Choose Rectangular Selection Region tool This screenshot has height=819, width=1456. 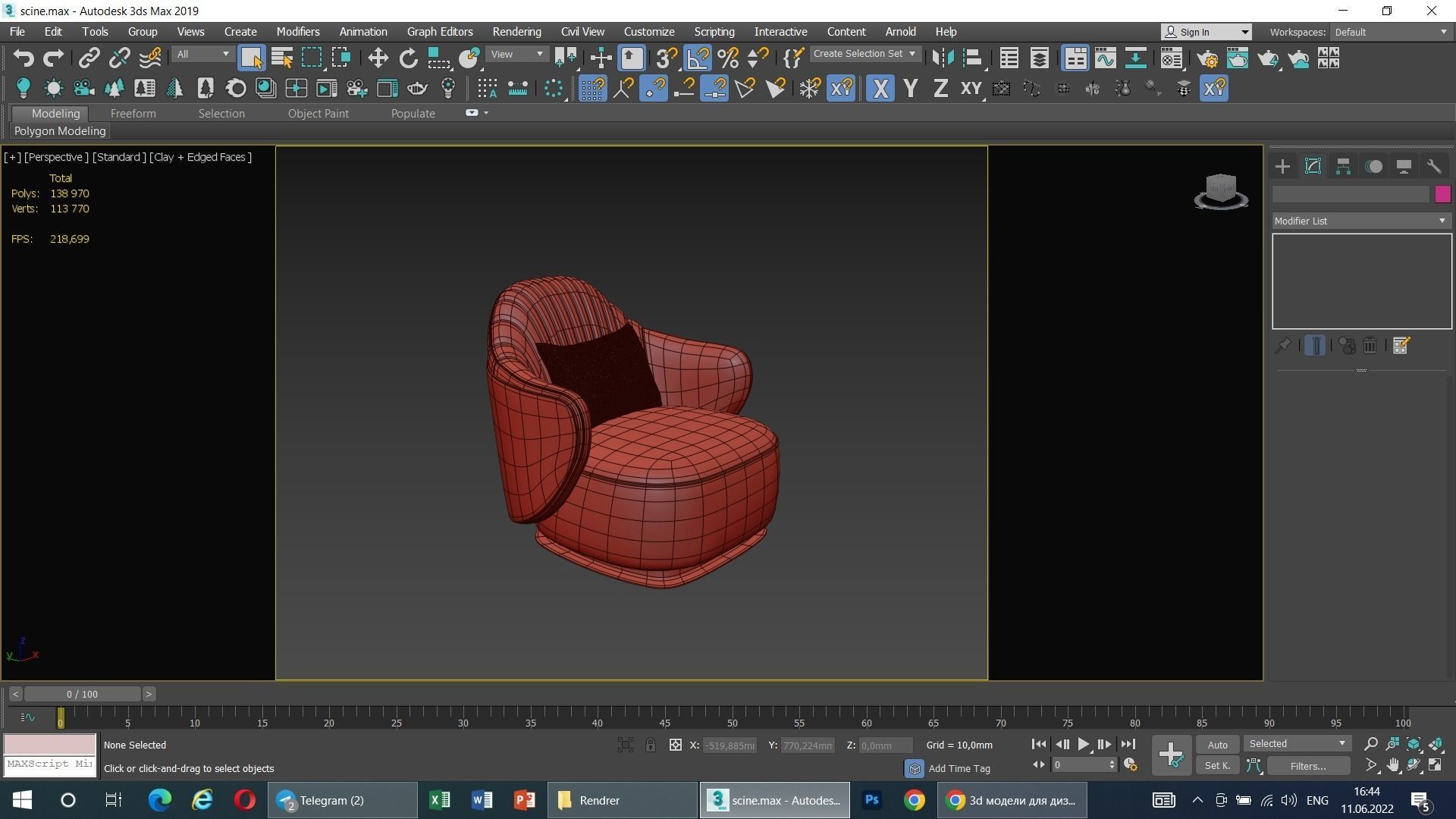pyautogui.click(x=312, y=58)
